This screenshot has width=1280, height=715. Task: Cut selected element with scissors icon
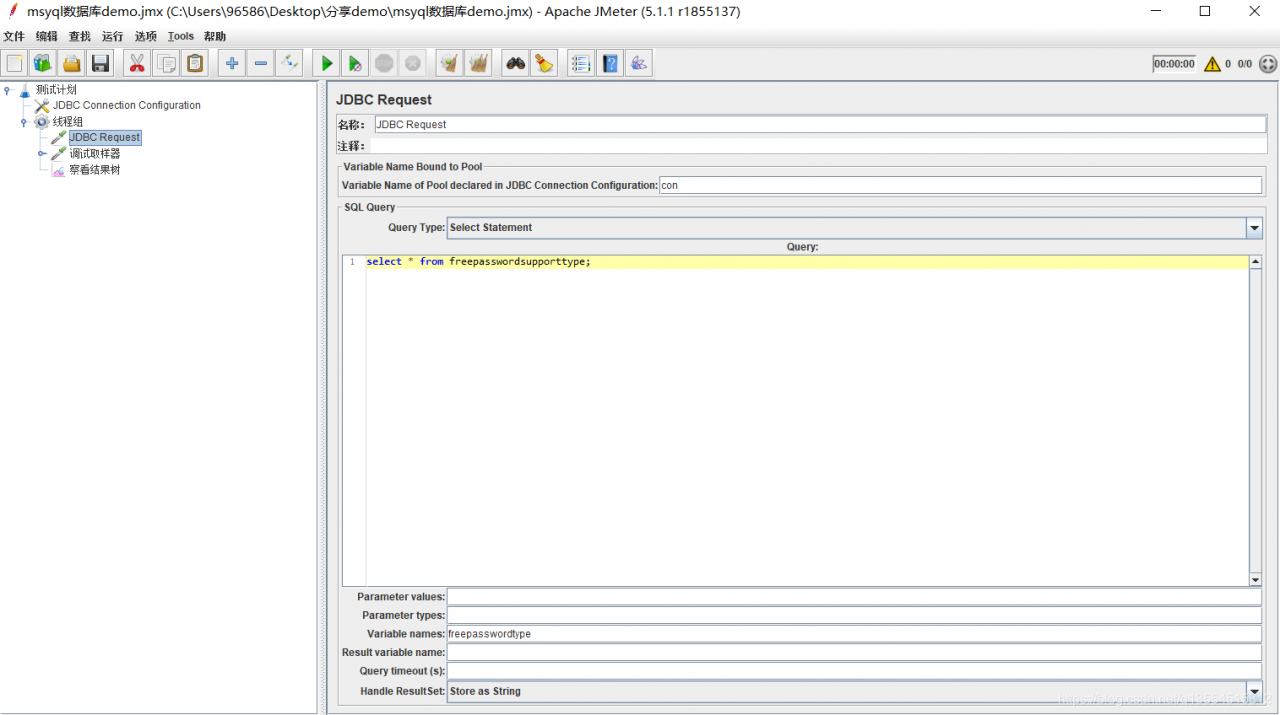tap(137, 64)
